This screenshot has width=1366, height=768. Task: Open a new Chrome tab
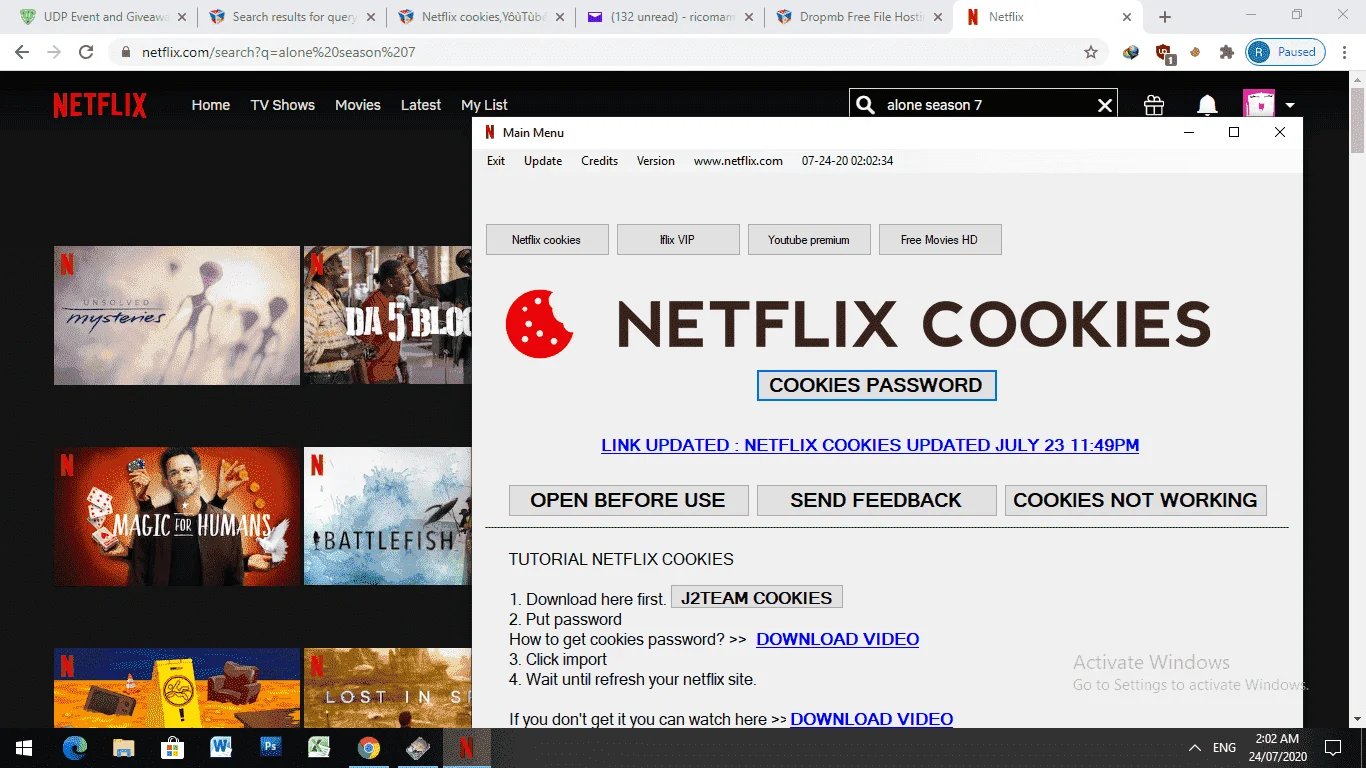[x=1165, y=17]
